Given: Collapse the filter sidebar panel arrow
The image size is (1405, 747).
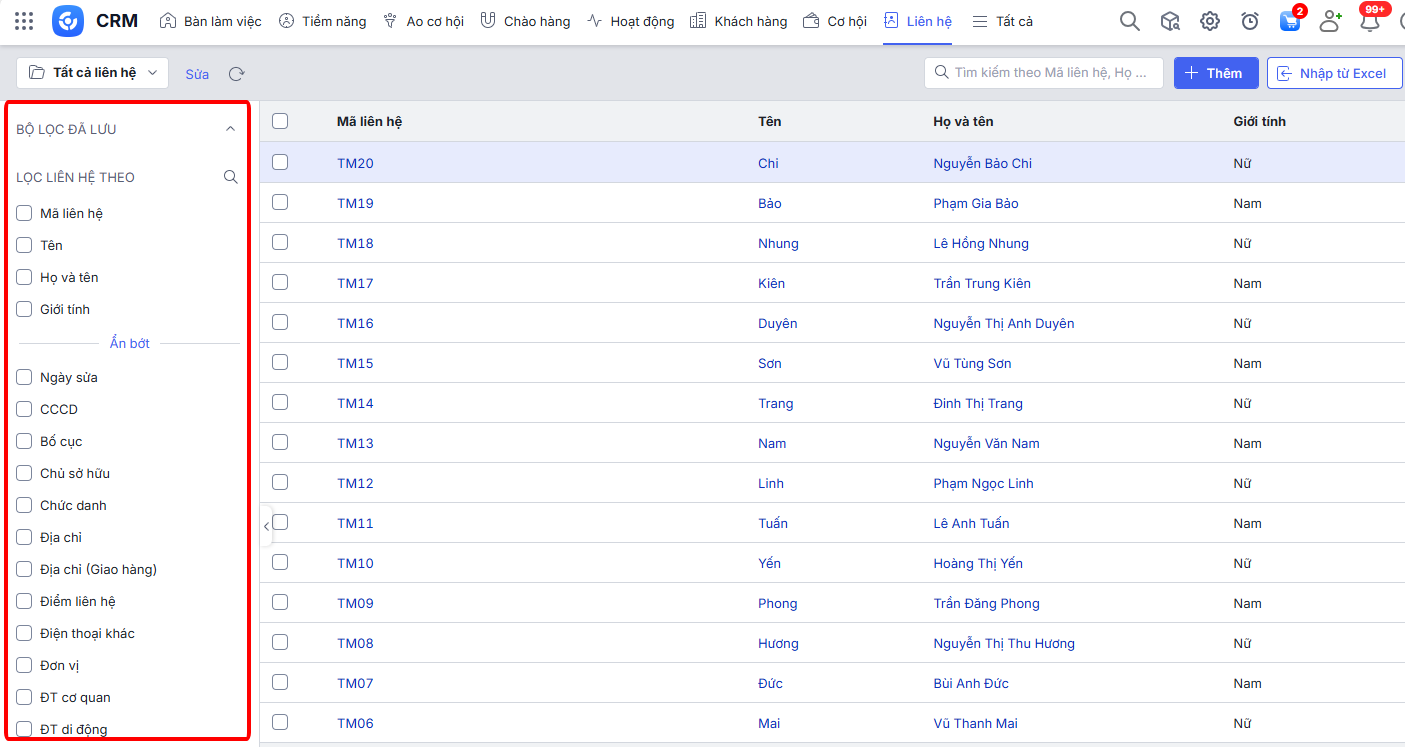Looking at the screenshot, I should point(266,525).
